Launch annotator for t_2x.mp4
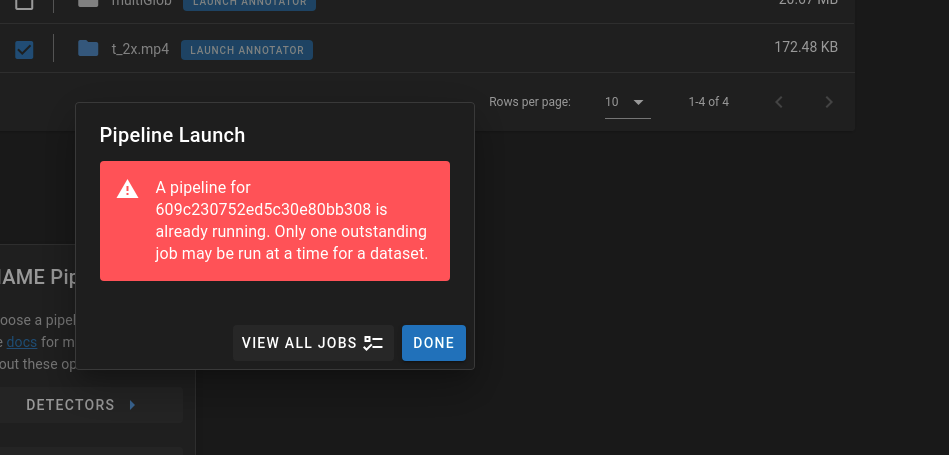 [247, 50]
